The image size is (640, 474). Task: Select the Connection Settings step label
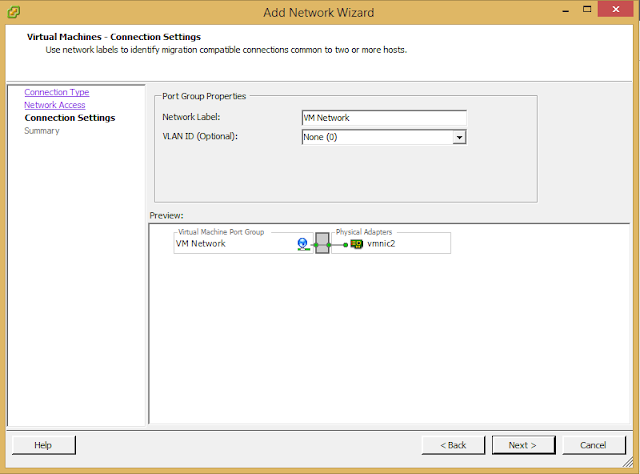pos(70,118)
